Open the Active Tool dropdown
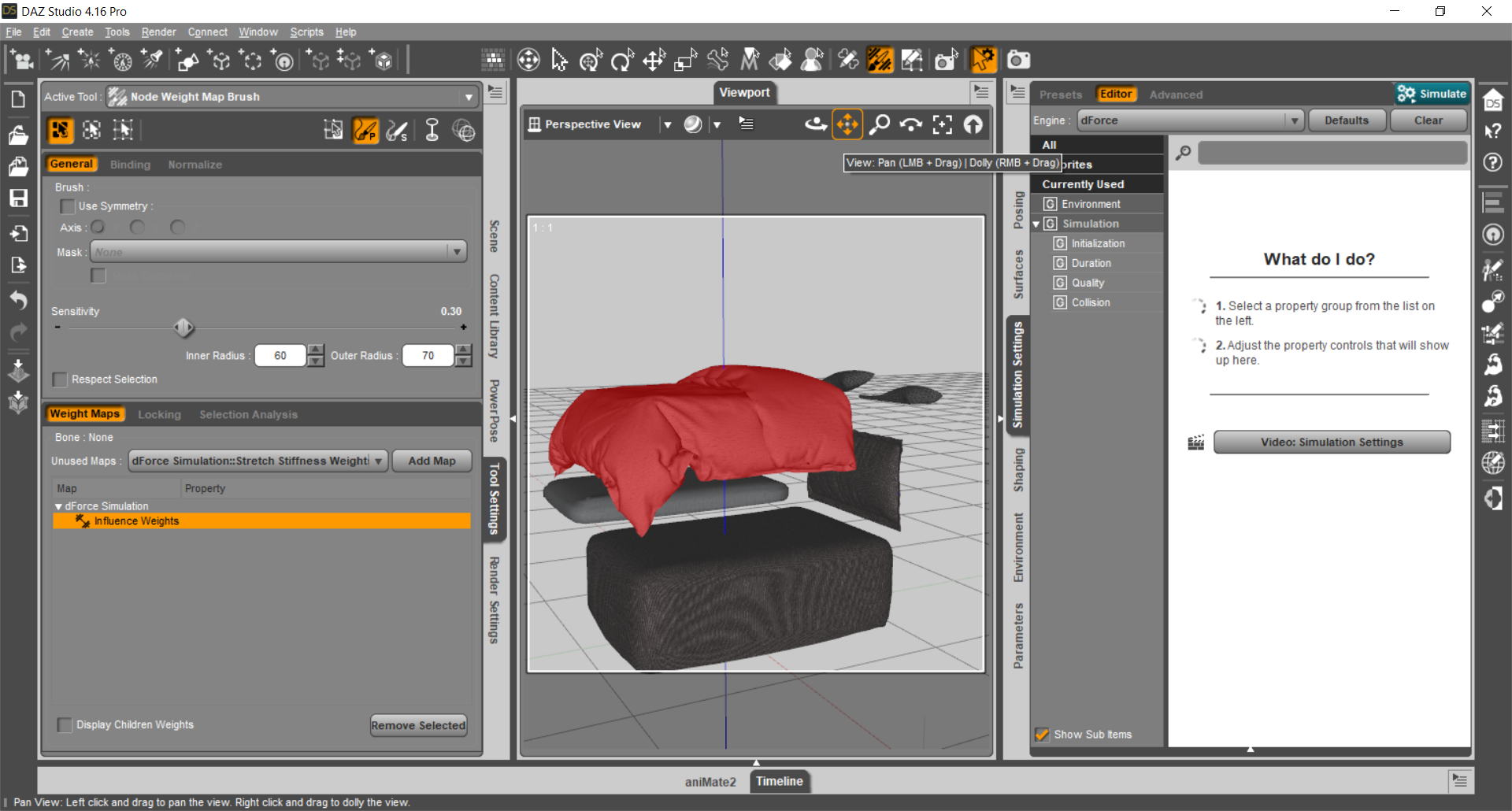1512x811 pixels. click(292, 97)
